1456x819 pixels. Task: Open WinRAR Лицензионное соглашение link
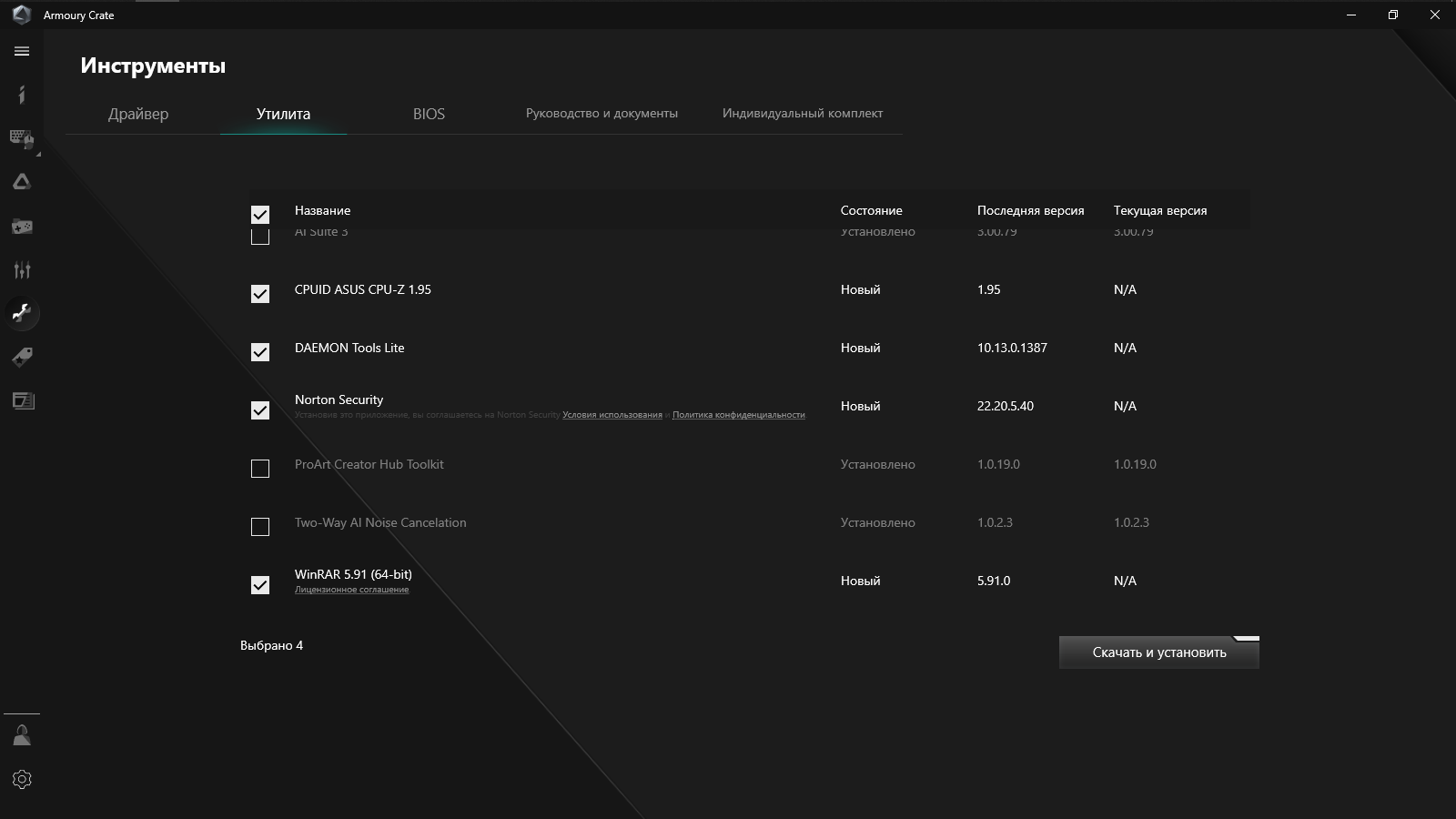(x=351, y=590)
